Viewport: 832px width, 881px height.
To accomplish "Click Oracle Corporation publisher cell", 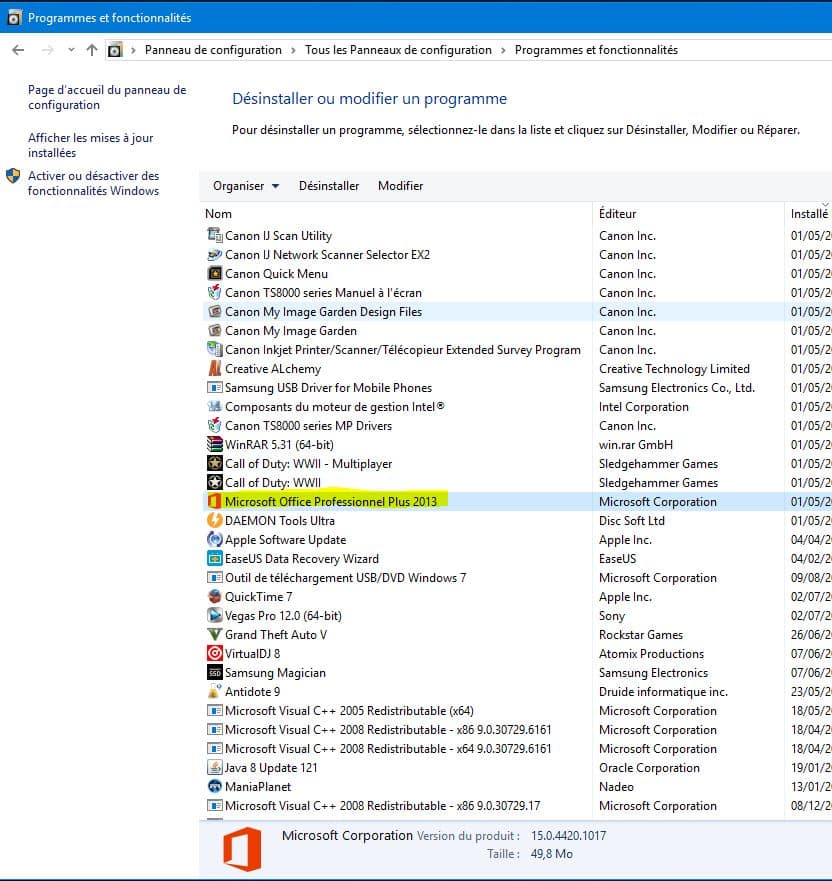I will (649, 768).
